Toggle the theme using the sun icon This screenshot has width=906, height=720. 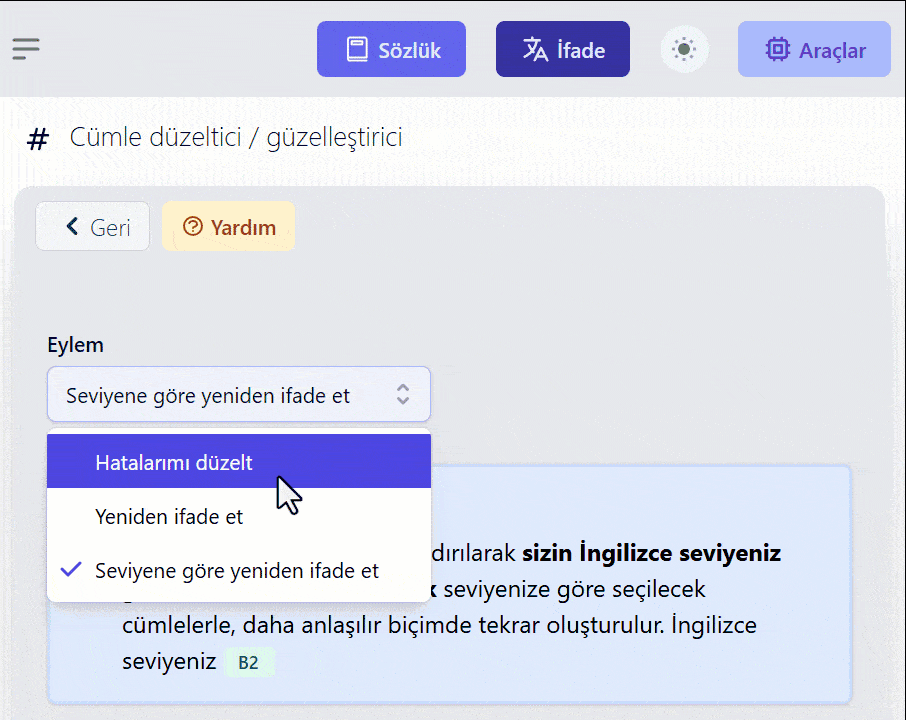tap(684, 48)
